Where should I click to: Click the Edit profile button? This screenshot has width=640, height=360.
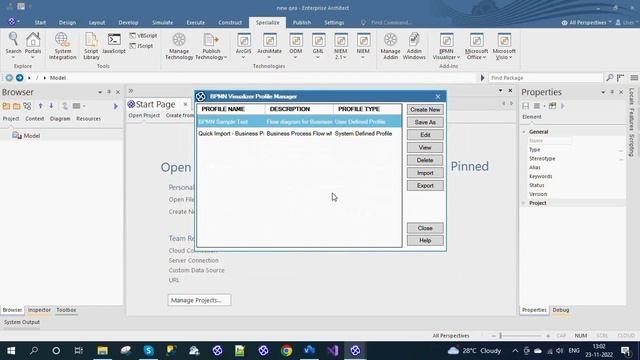(x=425, y=135)
